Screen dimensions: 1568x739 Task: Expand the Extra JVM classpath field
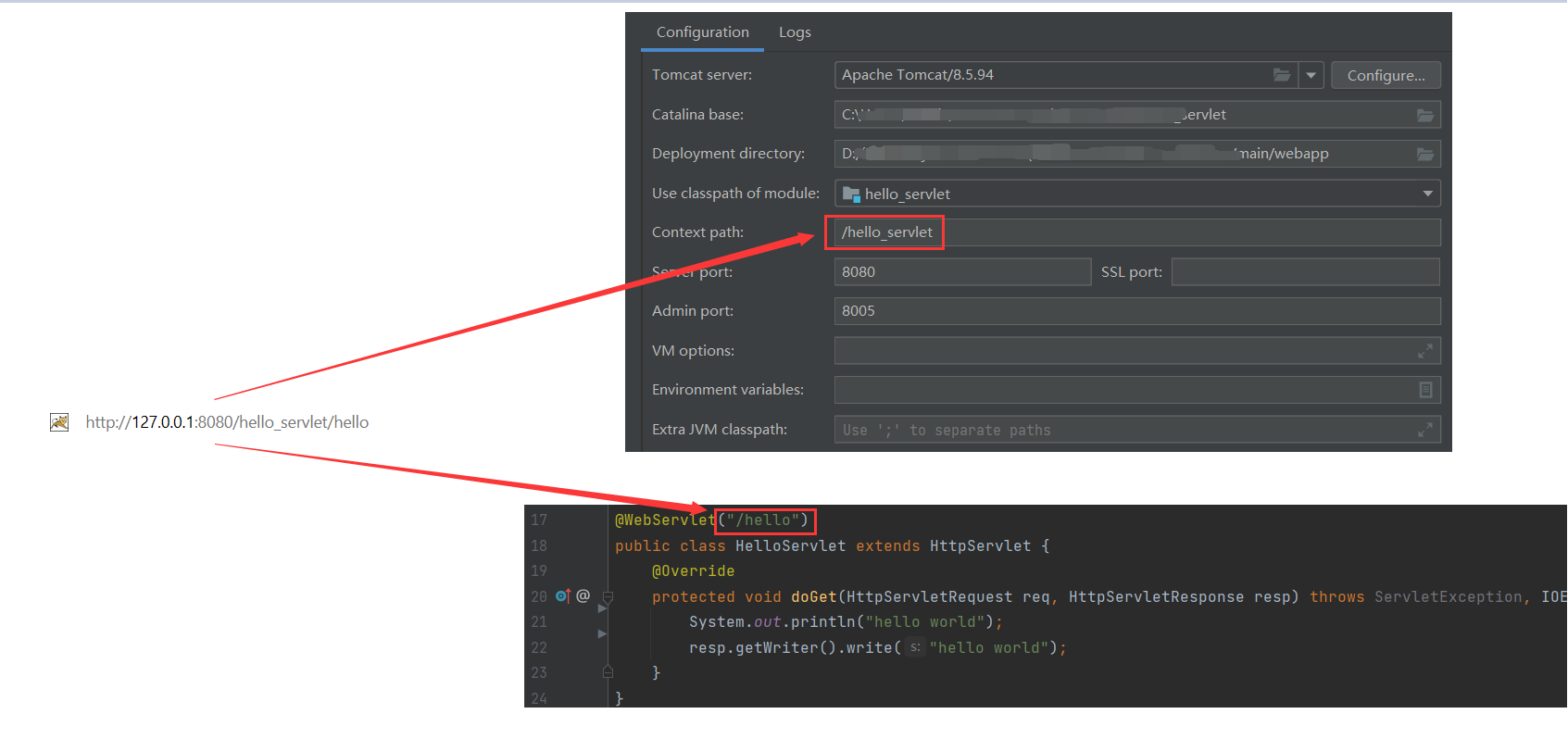(x=1425, y=430)
